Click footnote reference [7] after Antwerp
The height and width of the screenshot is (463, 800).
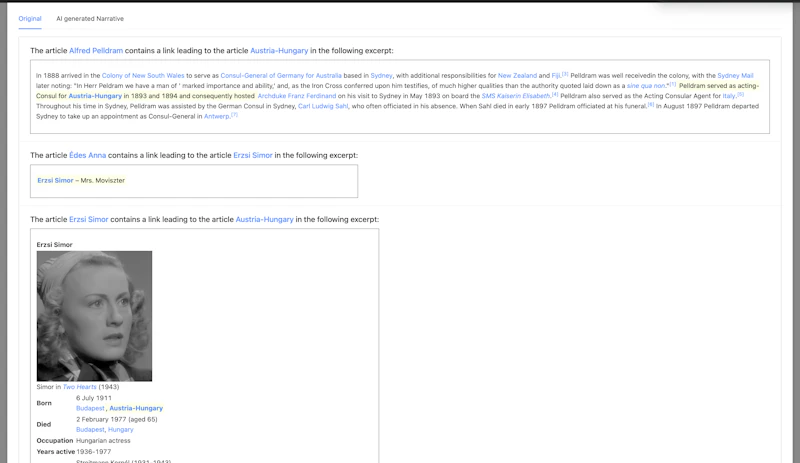234,115
